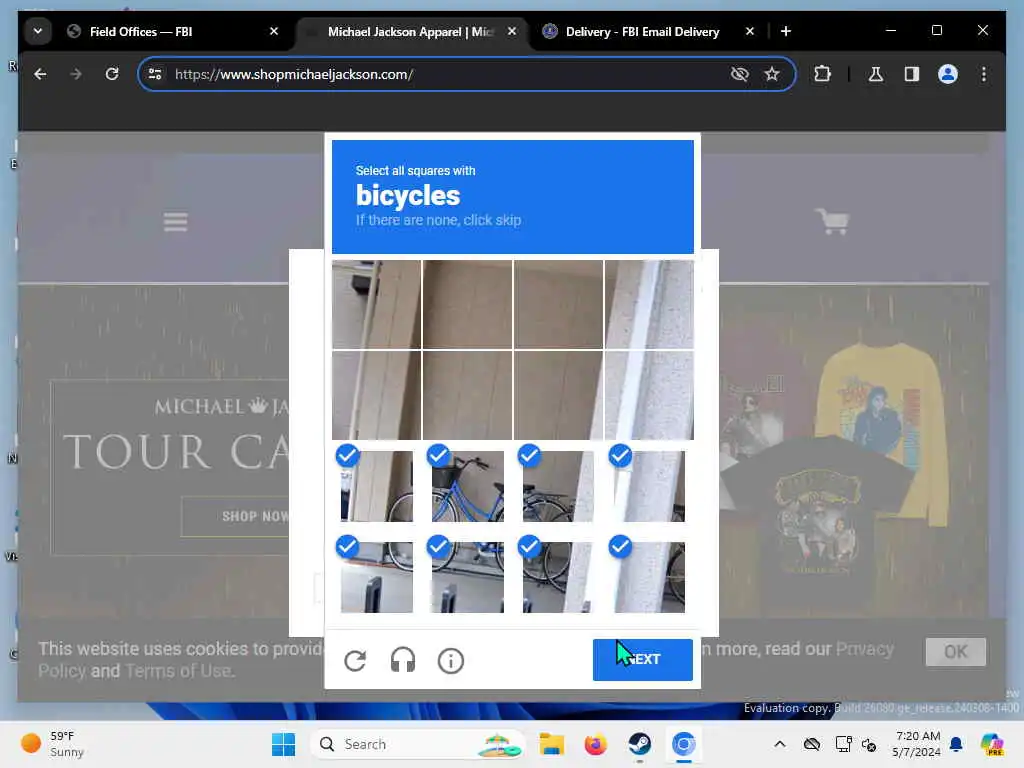Select top-left captcha tile with metal post

pyautogui.click(x=376, y=304)
